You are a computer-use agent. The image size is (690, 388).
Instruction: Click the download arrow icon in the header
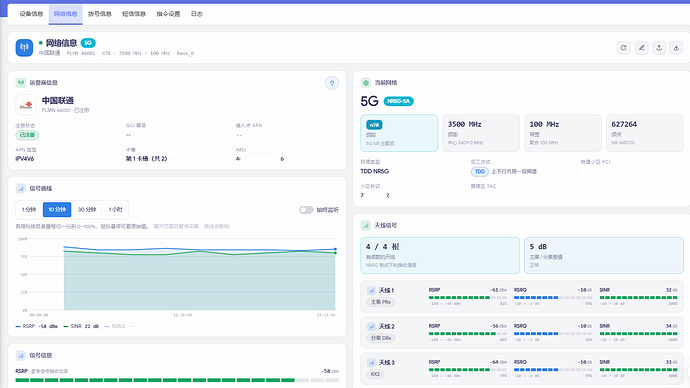click(676, 48)
